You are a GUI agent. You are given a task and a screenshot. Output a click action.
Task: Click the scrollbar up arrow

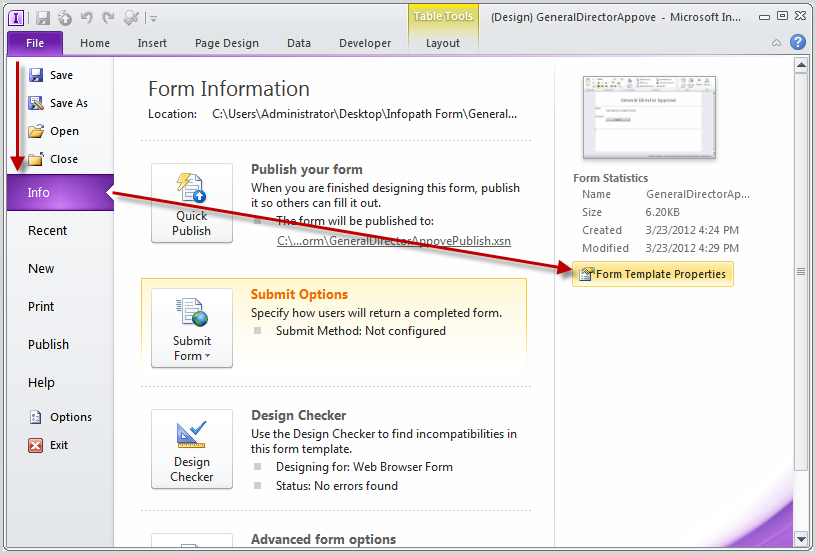[x=800, y=65]
